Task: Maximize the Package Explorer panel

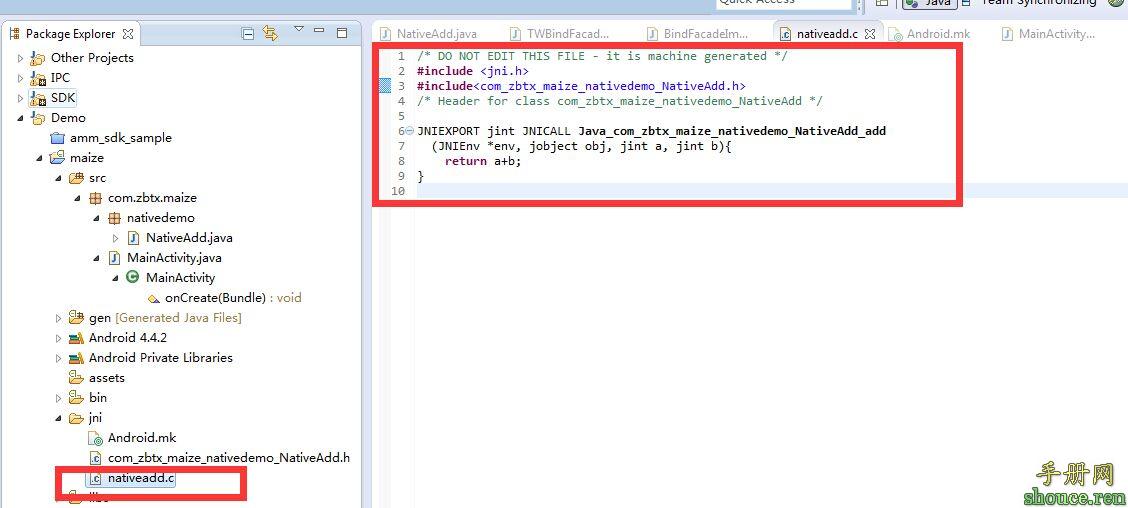Action: pyautogui.click(x=342, y=34)
